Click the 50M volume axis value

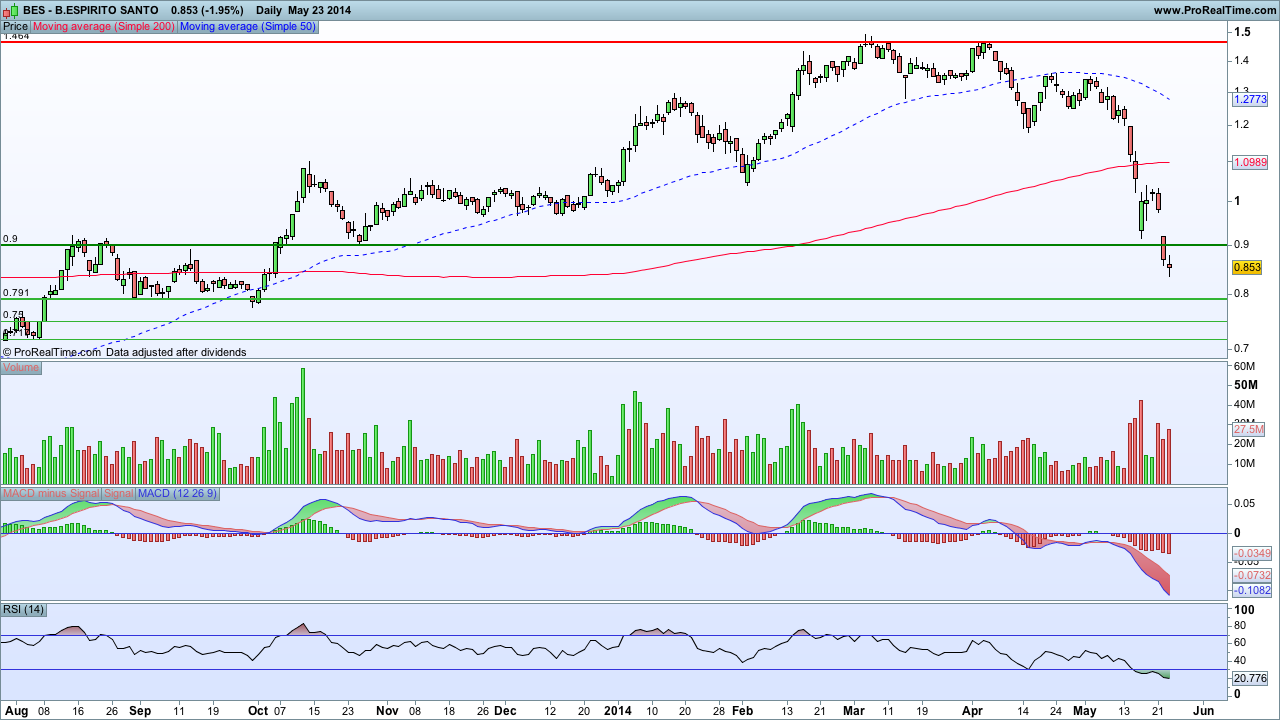(1245, 385)
